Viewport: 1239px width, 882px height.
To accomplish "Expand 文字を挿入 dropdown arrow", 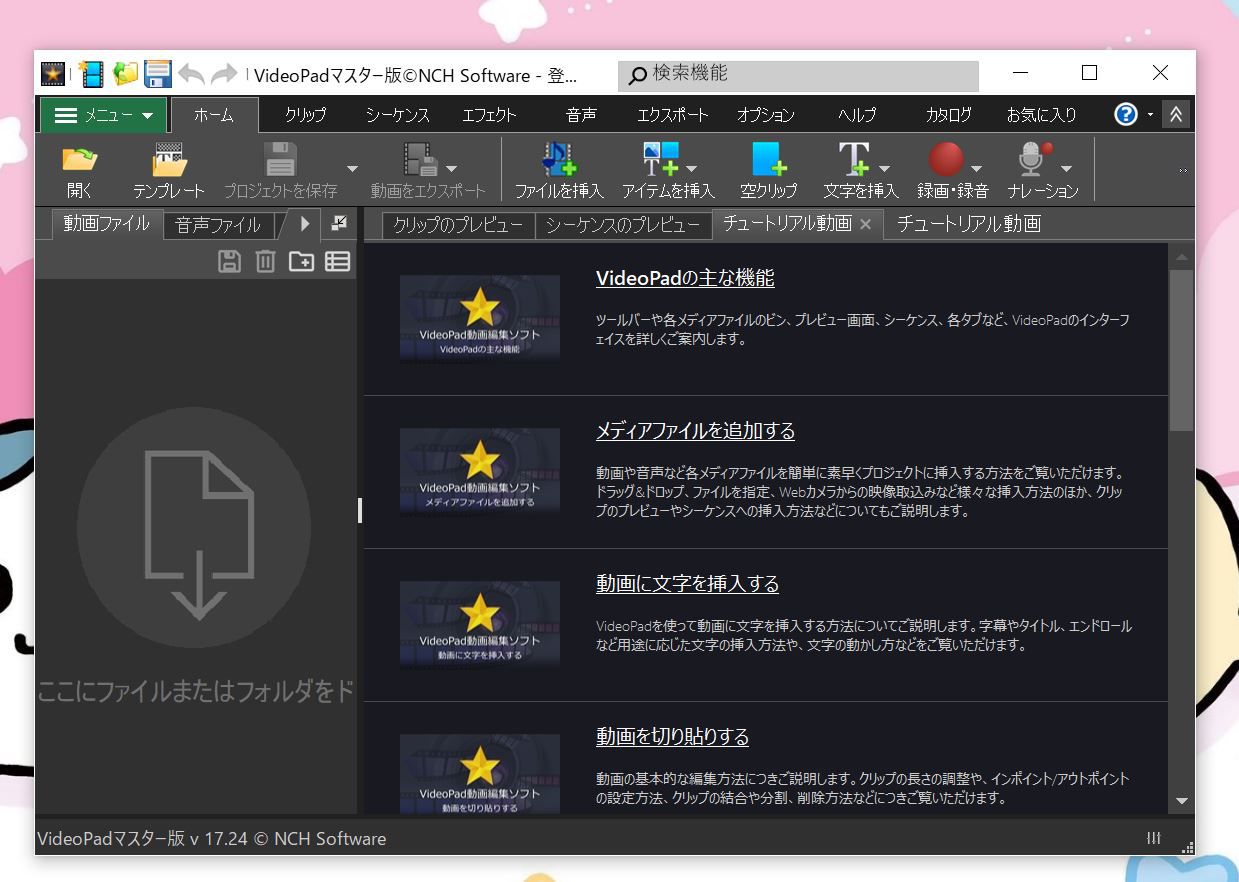I will 884,168.
